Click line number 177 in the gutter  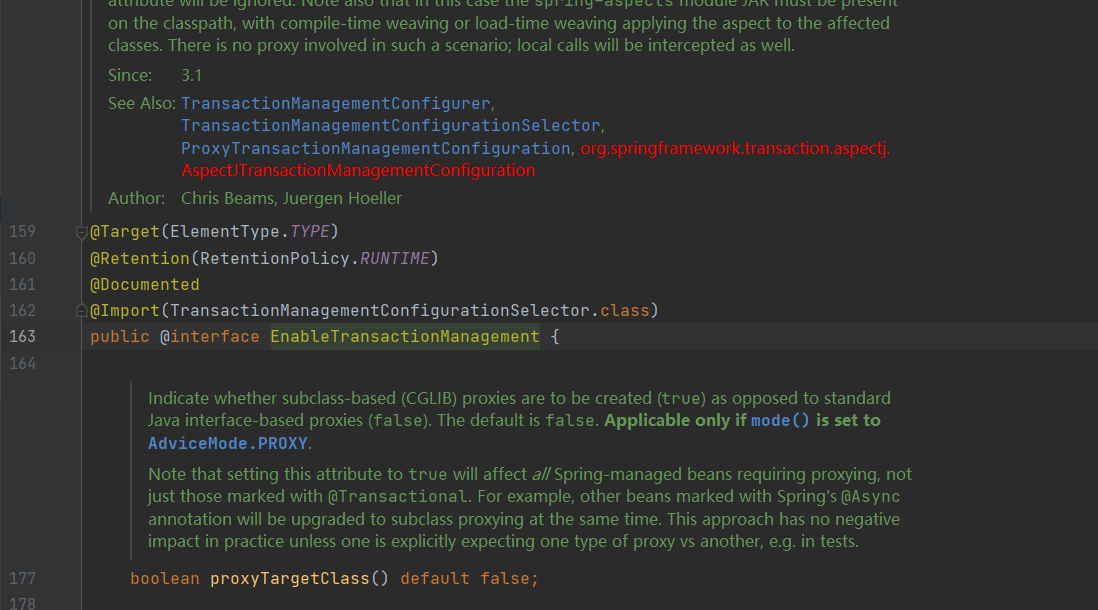tap(22, 578)
